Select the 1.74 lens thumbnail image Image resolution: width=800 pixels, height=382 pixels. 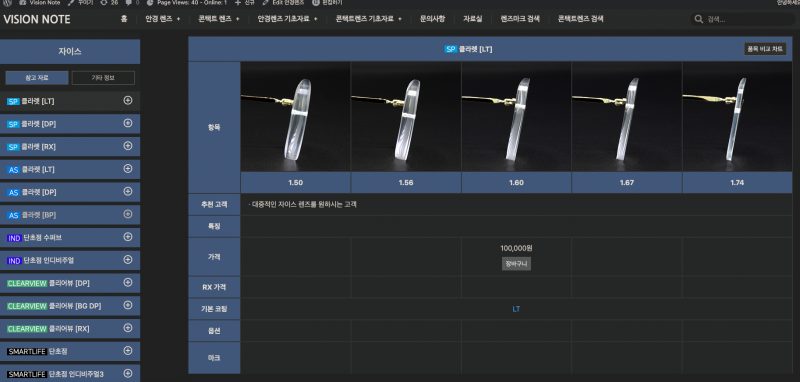(737, 117)
